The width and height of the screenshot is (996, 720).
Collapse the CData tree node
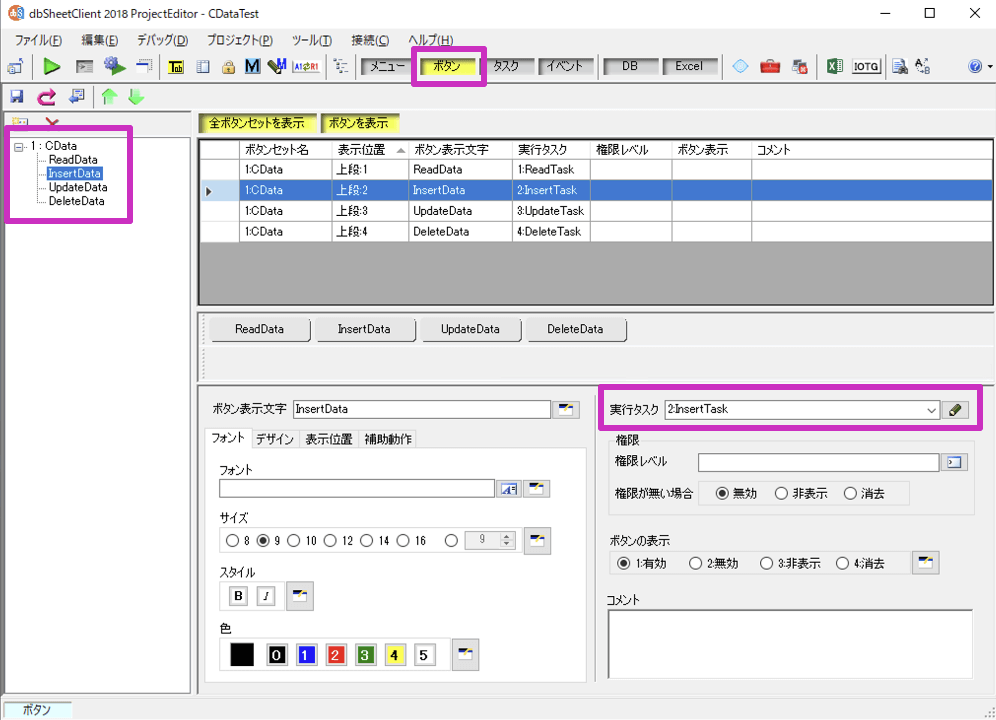pos(20,146)
